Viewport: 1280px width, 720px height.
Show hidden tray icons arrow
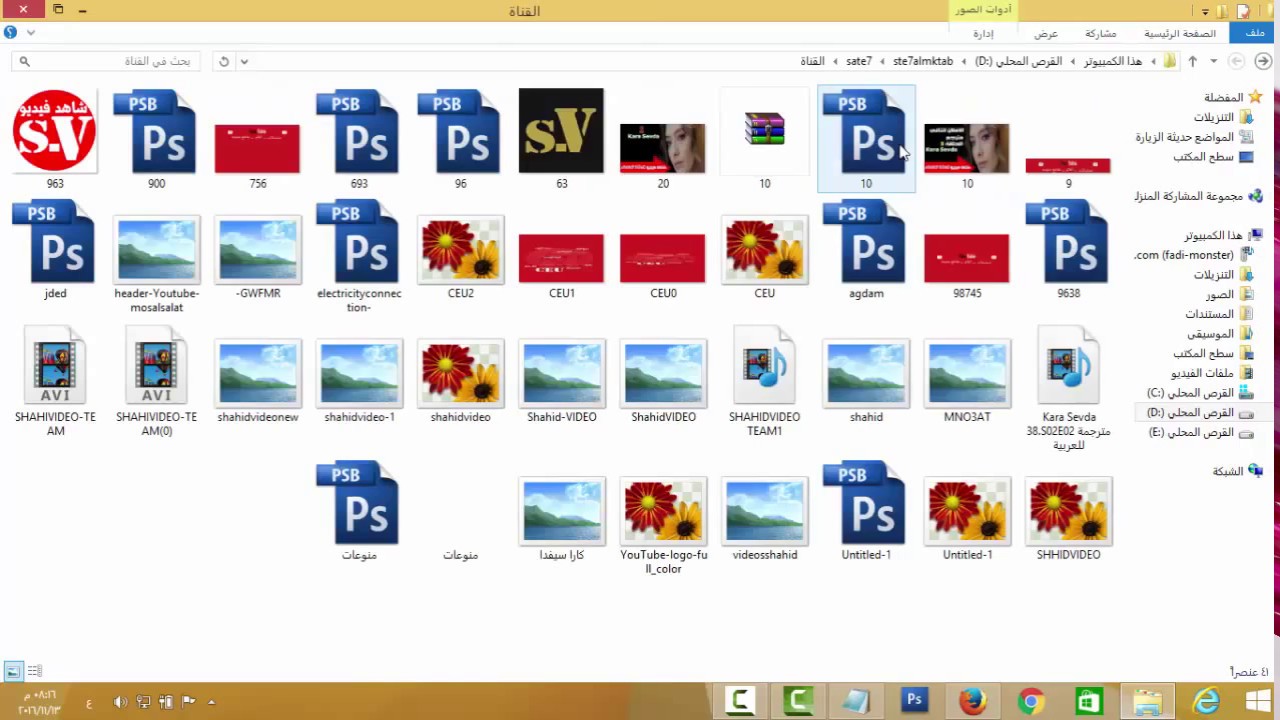pyautogui.click(x=211, y=702)
